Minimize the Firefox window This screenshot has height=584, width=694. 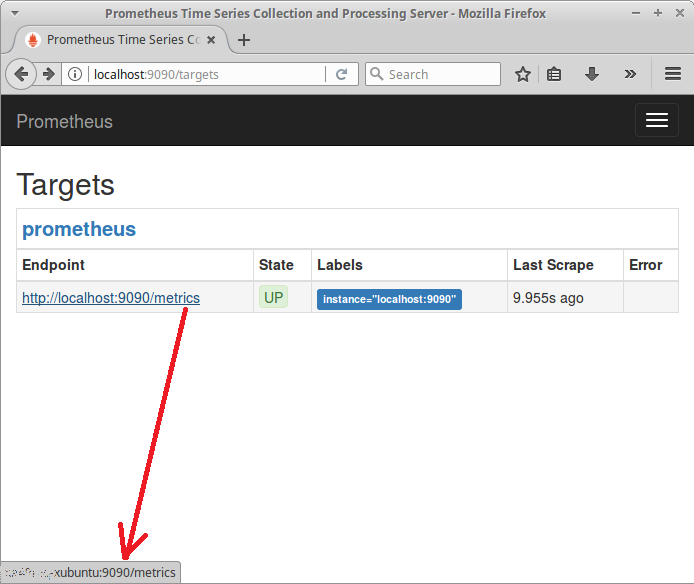click(636, 13)
